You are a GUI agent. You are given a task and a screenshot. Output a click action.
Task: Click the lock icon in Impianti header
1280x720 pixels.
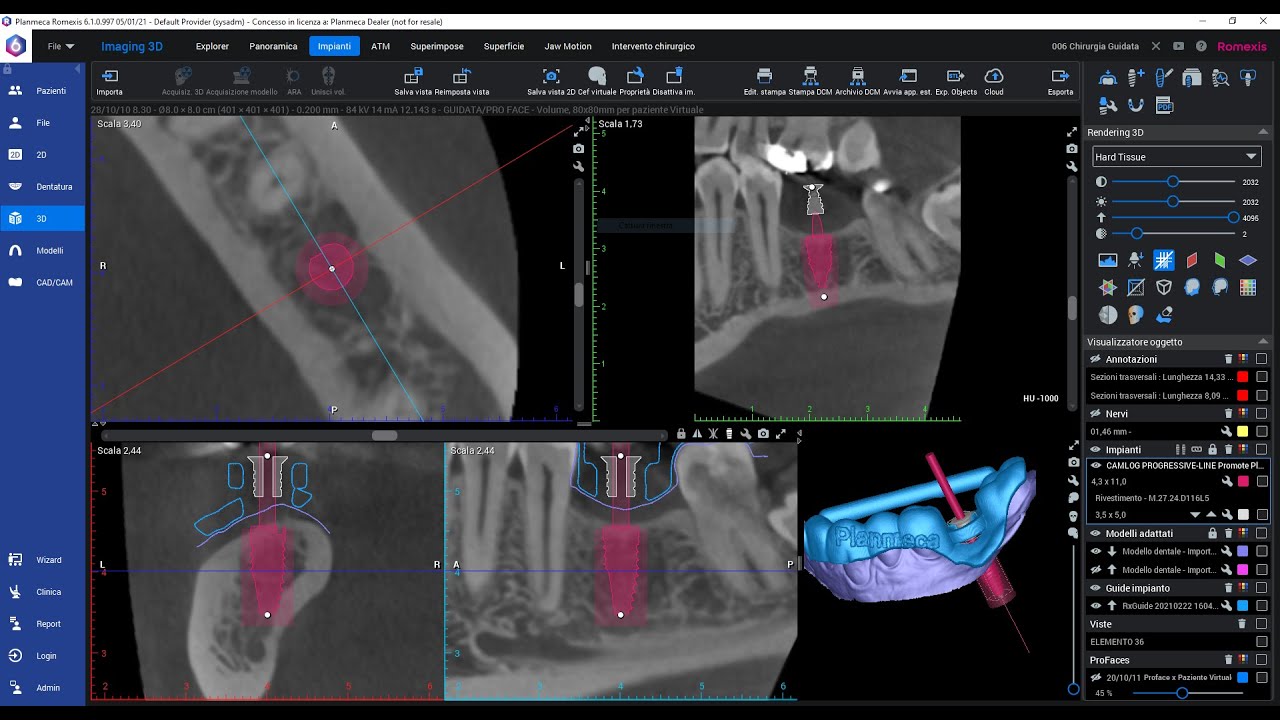[1214, 449]
